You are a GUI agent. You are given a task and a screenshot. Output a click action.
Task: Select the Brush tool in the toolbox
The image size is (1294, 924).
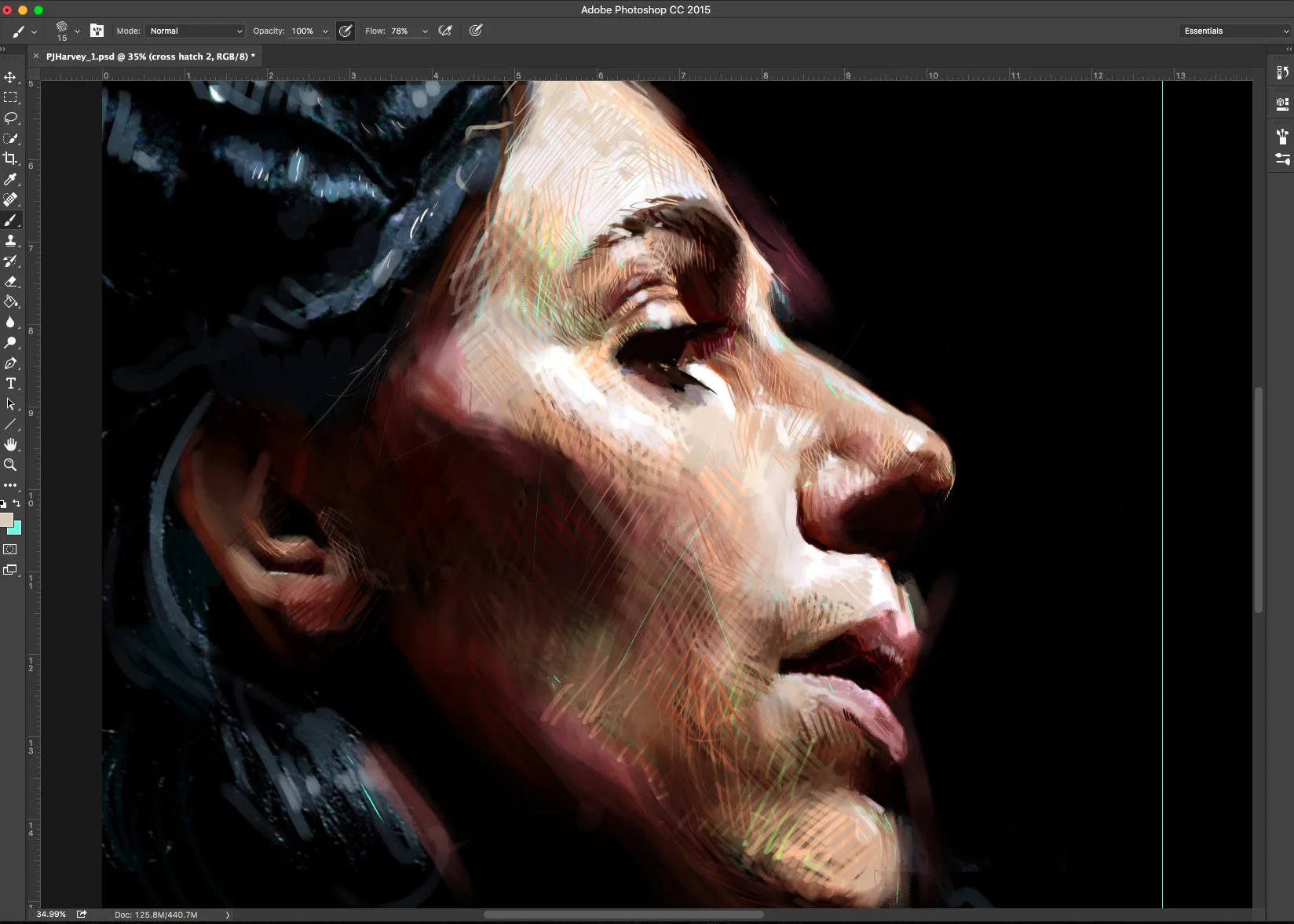tap(10, 220)
